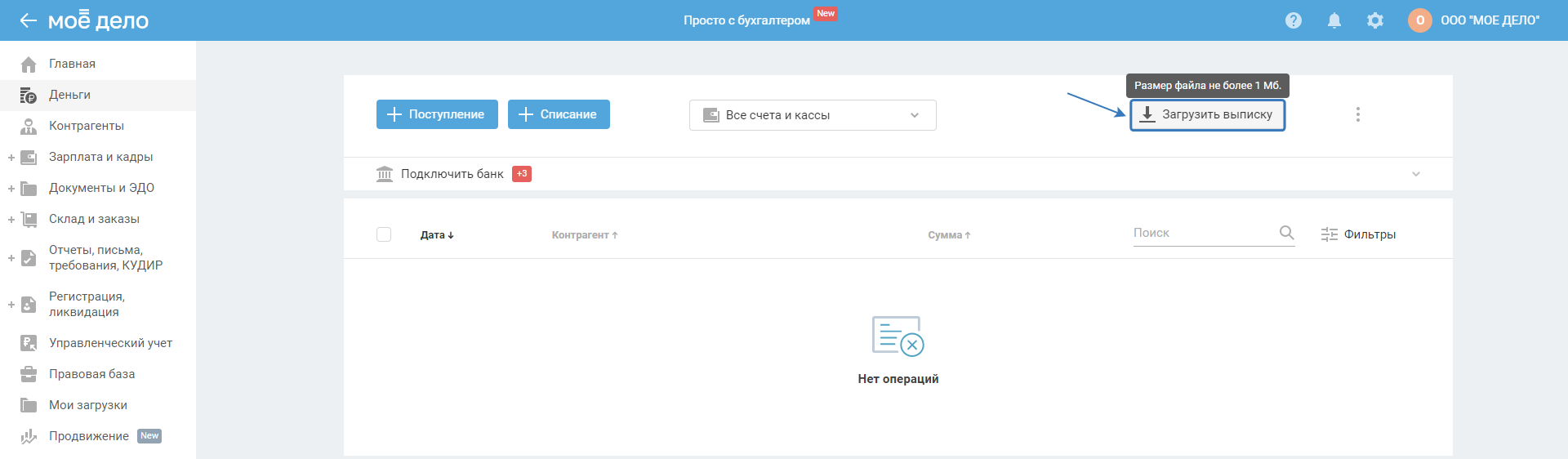This screenshot has width=1568, height=459.
Task: Click the folder icon beside Документы и ЭДО
Action: click(x=29, y=188)
